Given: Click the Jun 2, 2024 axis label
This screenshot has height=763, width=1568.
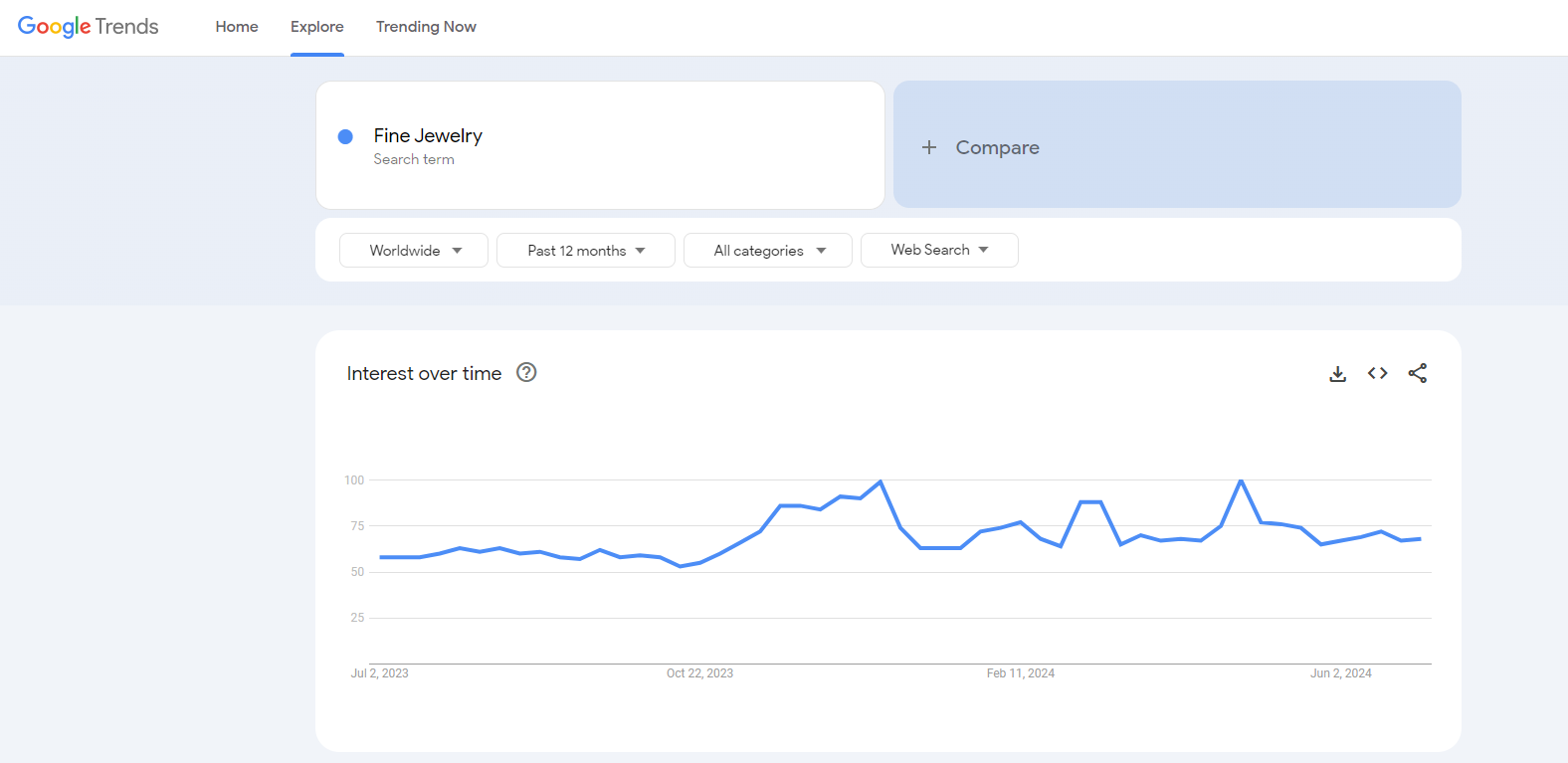Looking at the screenshot, I should tap(1341, 673).
